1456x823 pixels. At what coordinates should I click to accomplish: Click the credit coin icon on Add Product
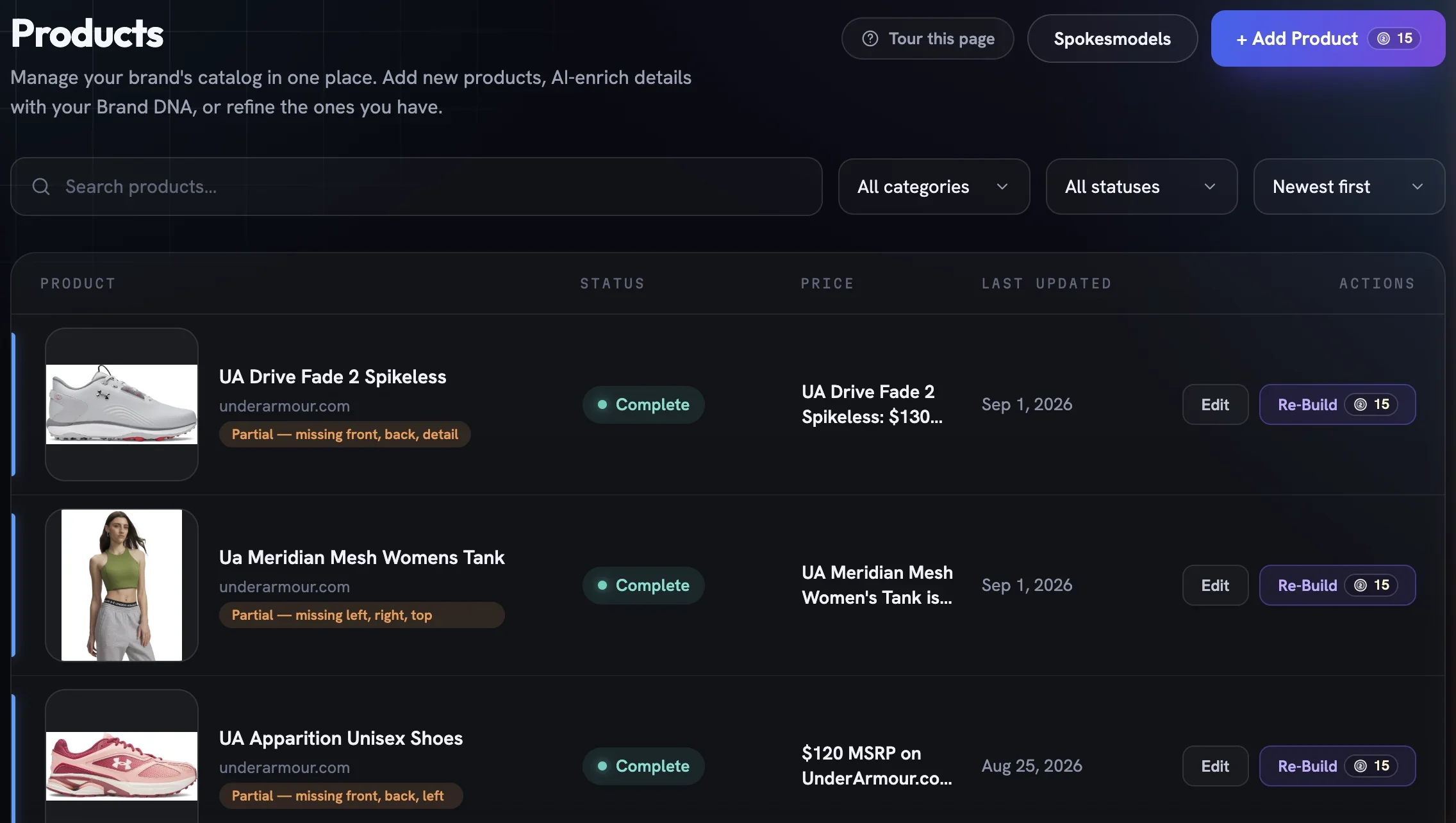pos(1383,38)
